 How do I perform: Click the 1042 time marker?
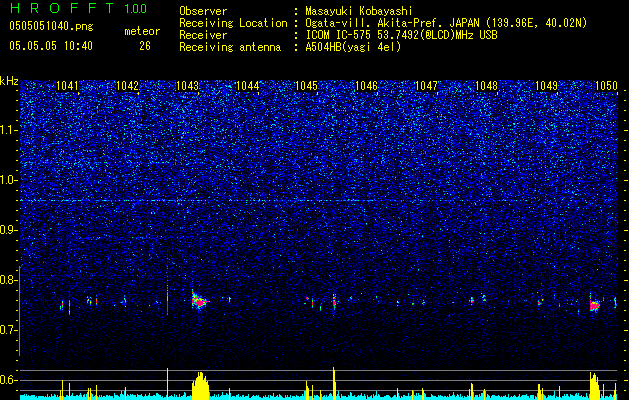127,85
